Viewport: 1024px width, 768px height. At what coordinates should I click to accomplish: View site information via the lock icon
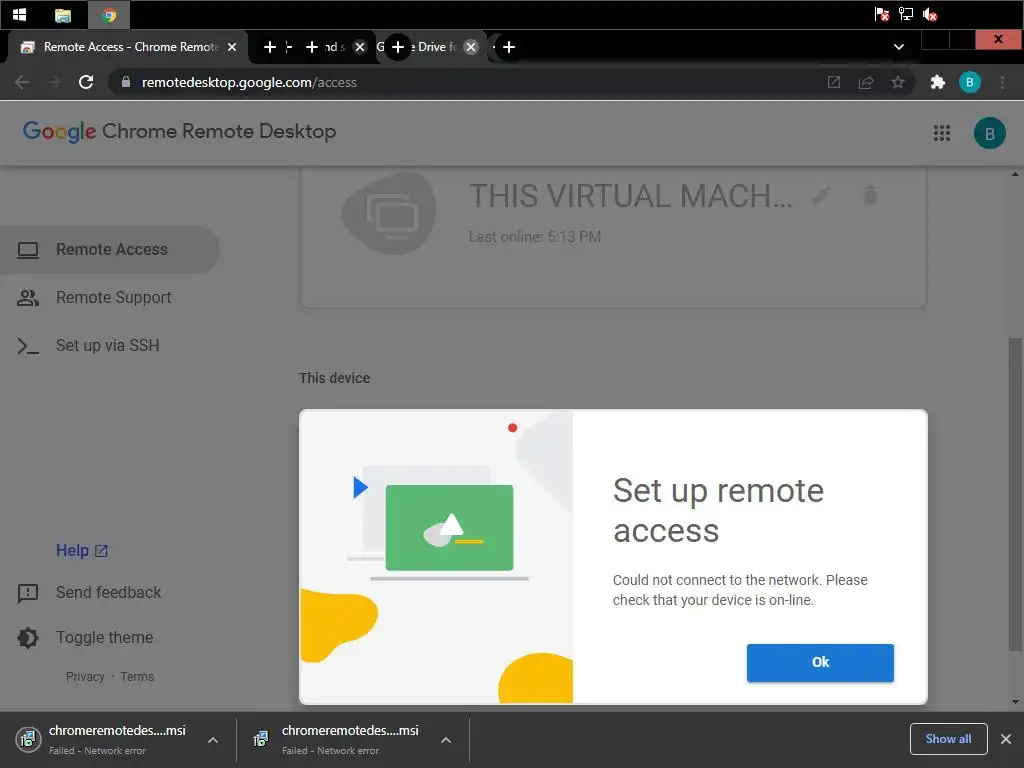coord(126,82)
